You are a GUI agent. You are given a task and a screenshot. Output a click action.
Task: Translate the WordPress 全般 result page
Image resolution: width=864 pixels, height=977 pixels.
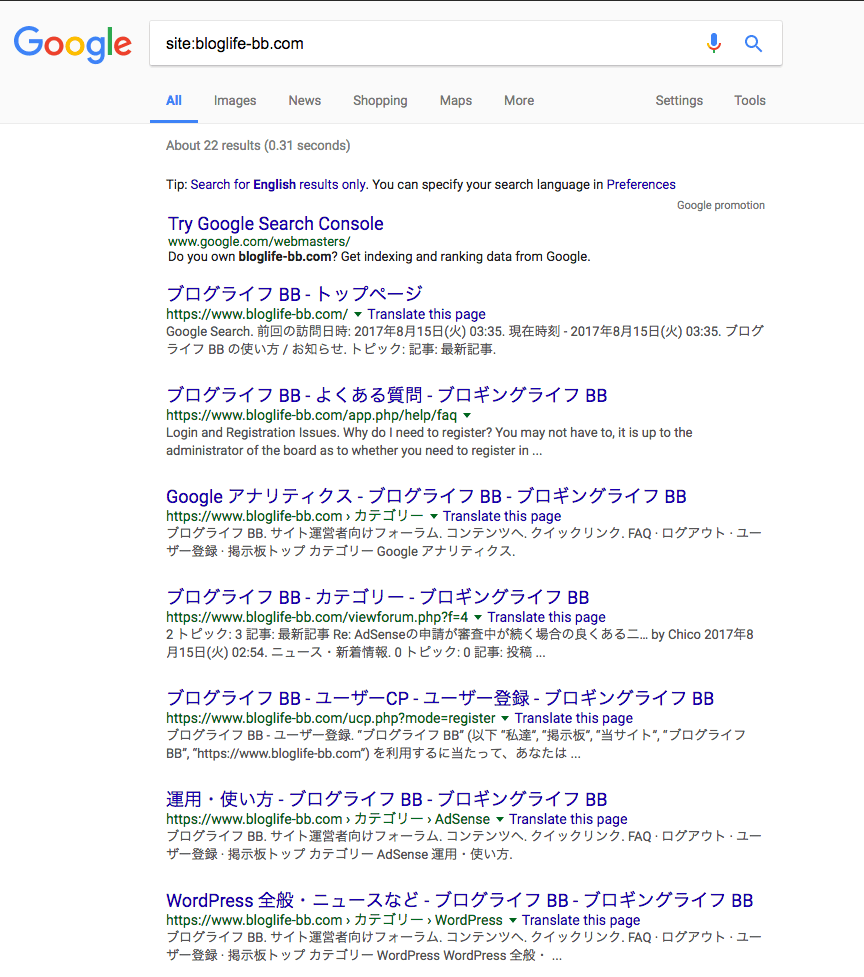point(581,920)
